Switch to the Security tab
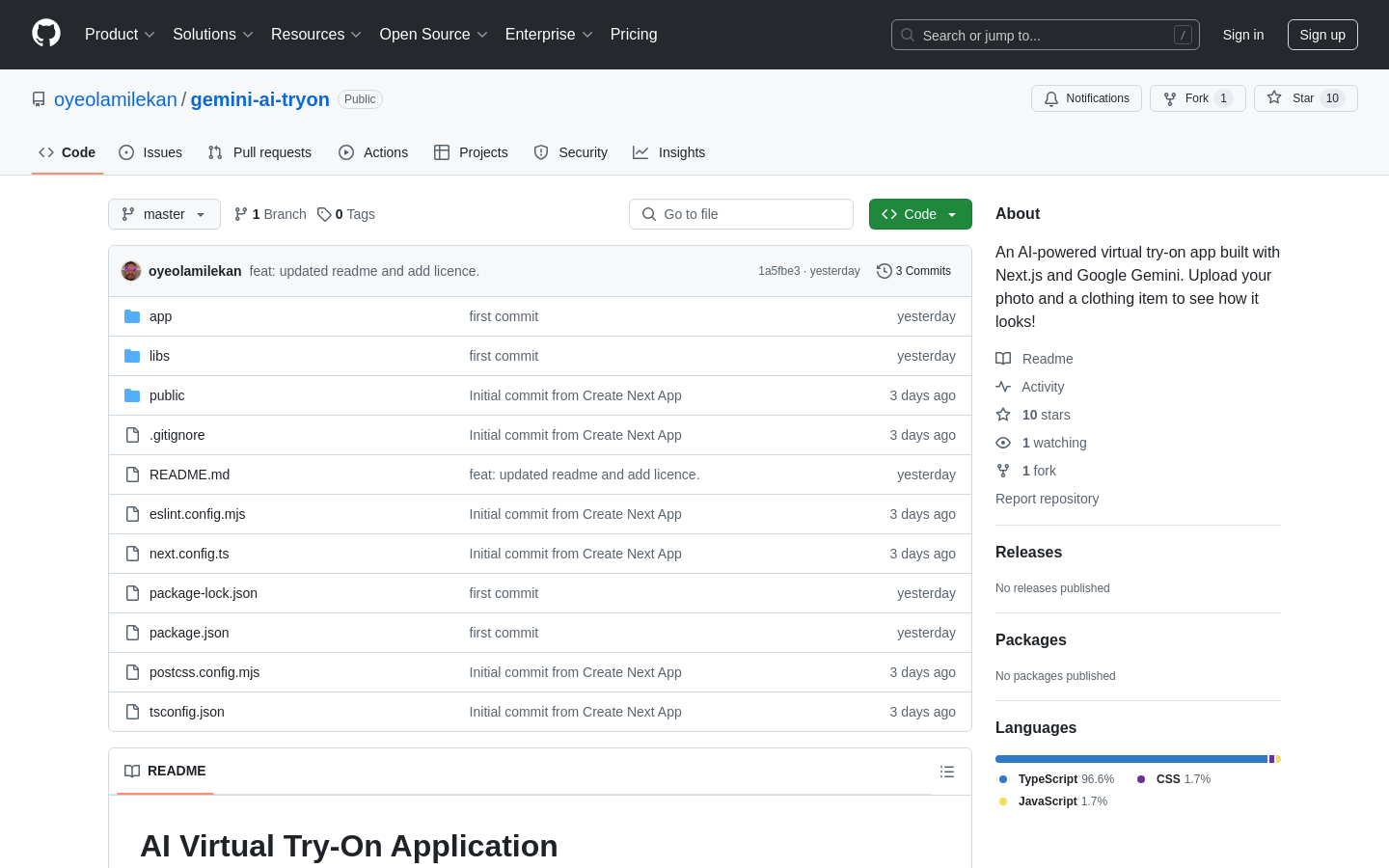The image size is (1389, 868). coord(571,152)
